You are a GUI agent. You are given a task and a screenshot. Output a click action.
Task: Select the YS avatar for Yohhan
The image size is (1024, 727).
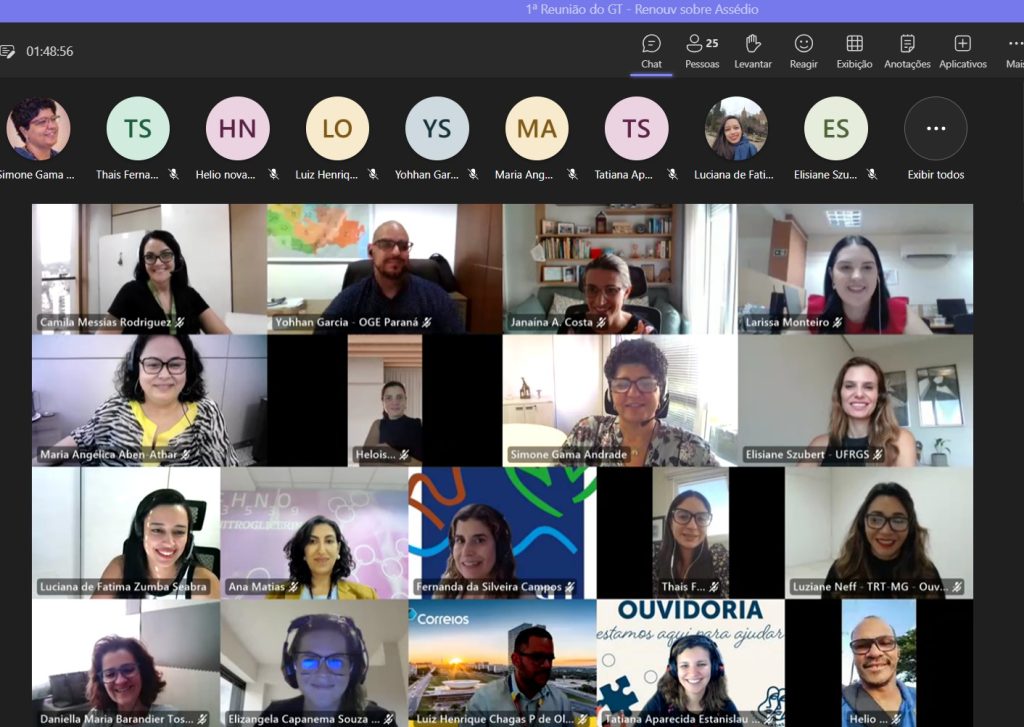(x=437, y=129)
